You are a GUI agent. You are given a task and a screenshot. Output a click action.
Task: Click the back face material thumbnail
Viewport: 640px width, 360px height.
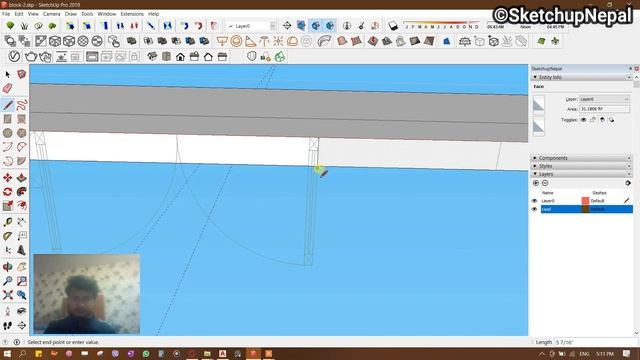(539, 126)
